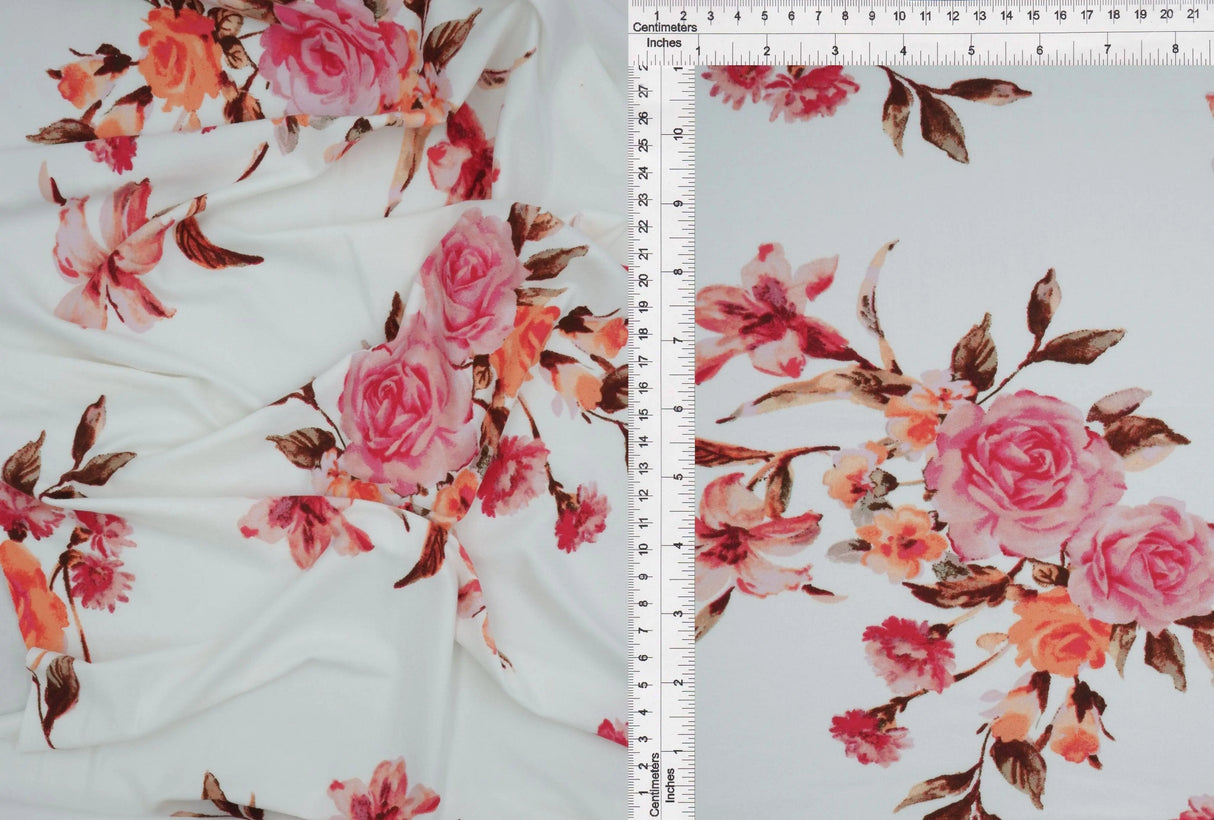1214x820 pixels.
Task: Select the largest pink rose in the flat swatch
Action: tap(1020, 468)
